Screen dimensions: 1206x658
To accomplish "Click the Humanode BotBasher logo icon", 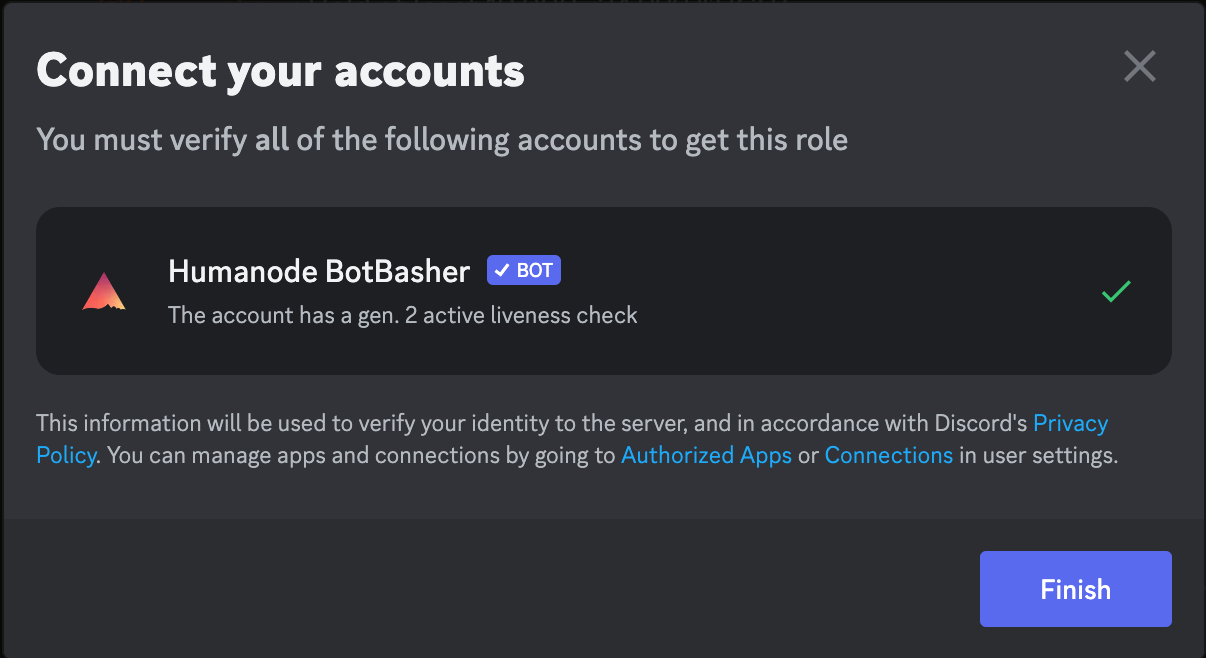I will (104, 291).
